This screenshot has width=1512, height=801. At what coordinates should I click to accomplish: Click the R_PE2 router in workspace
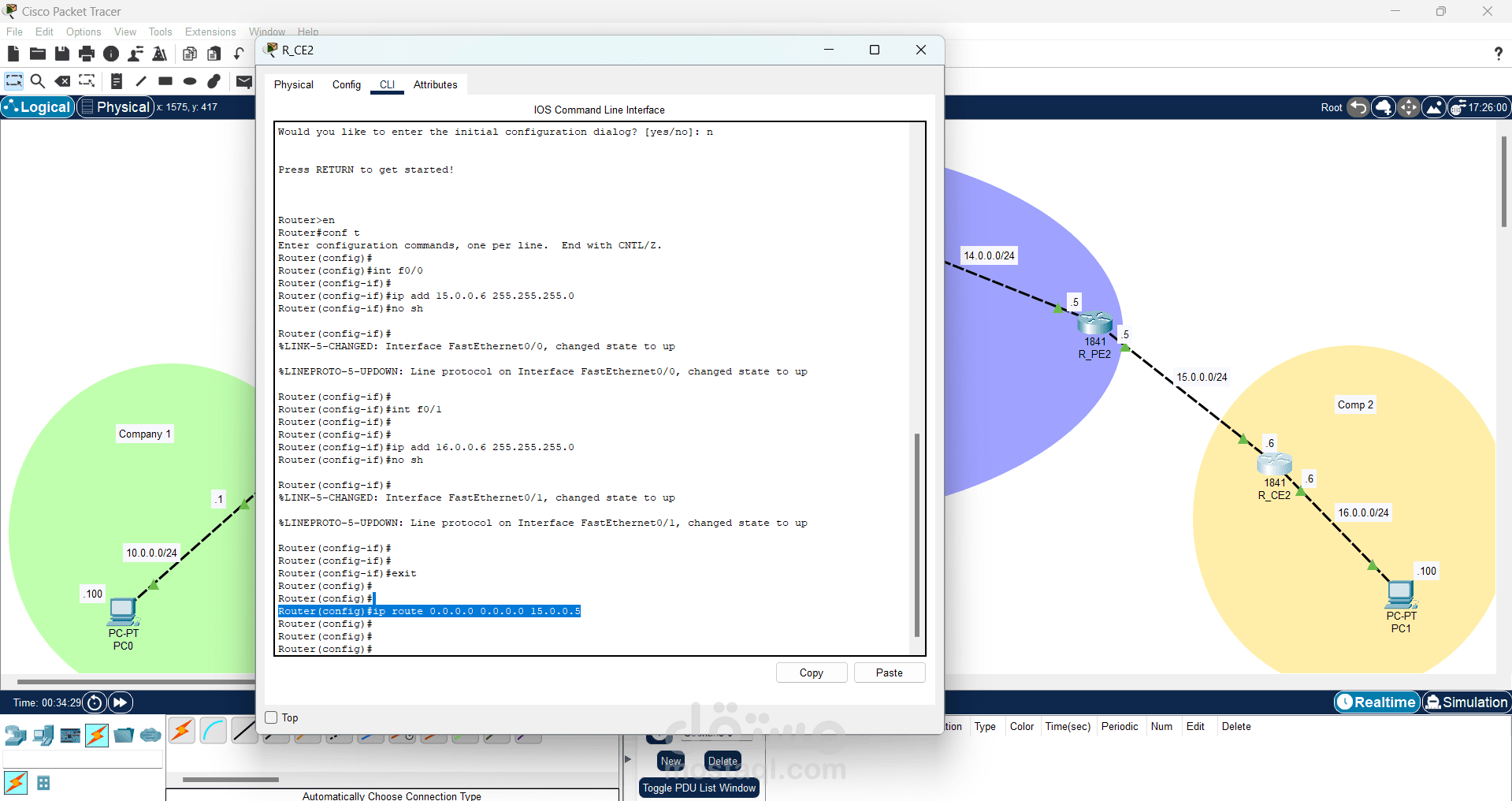point(1094,323)
